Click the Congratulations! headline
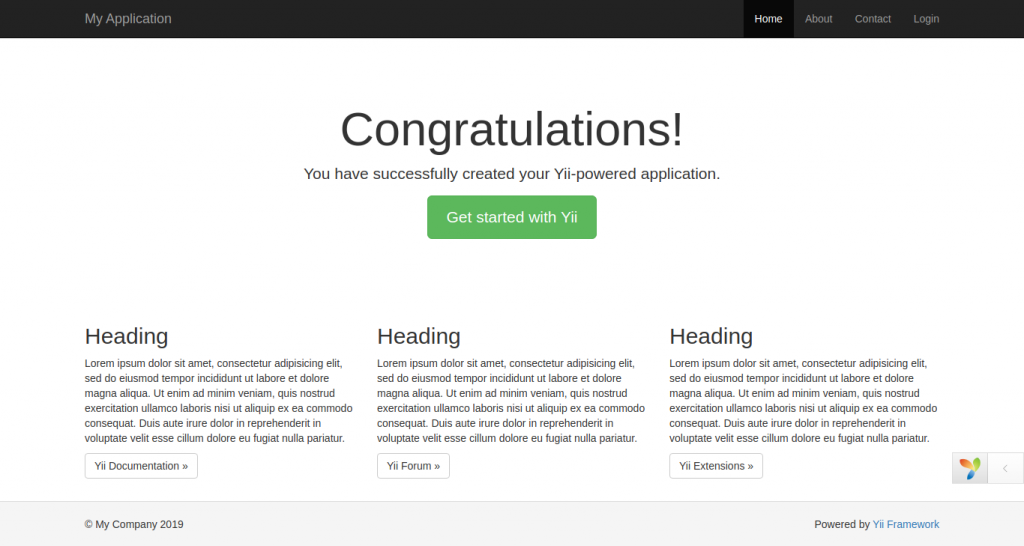 coord(512,130)
